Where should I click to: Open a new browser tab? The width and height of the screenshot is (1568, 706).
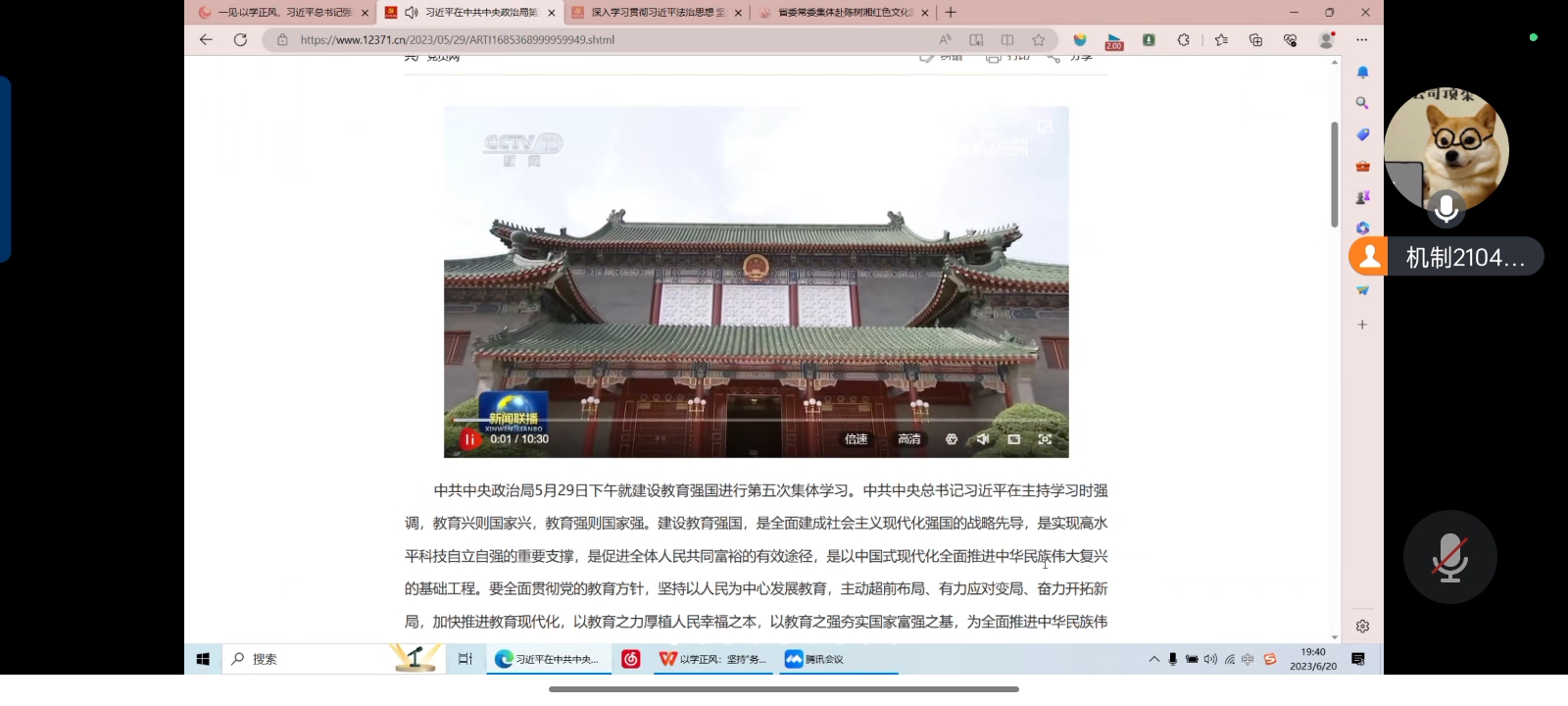point(950,13)
